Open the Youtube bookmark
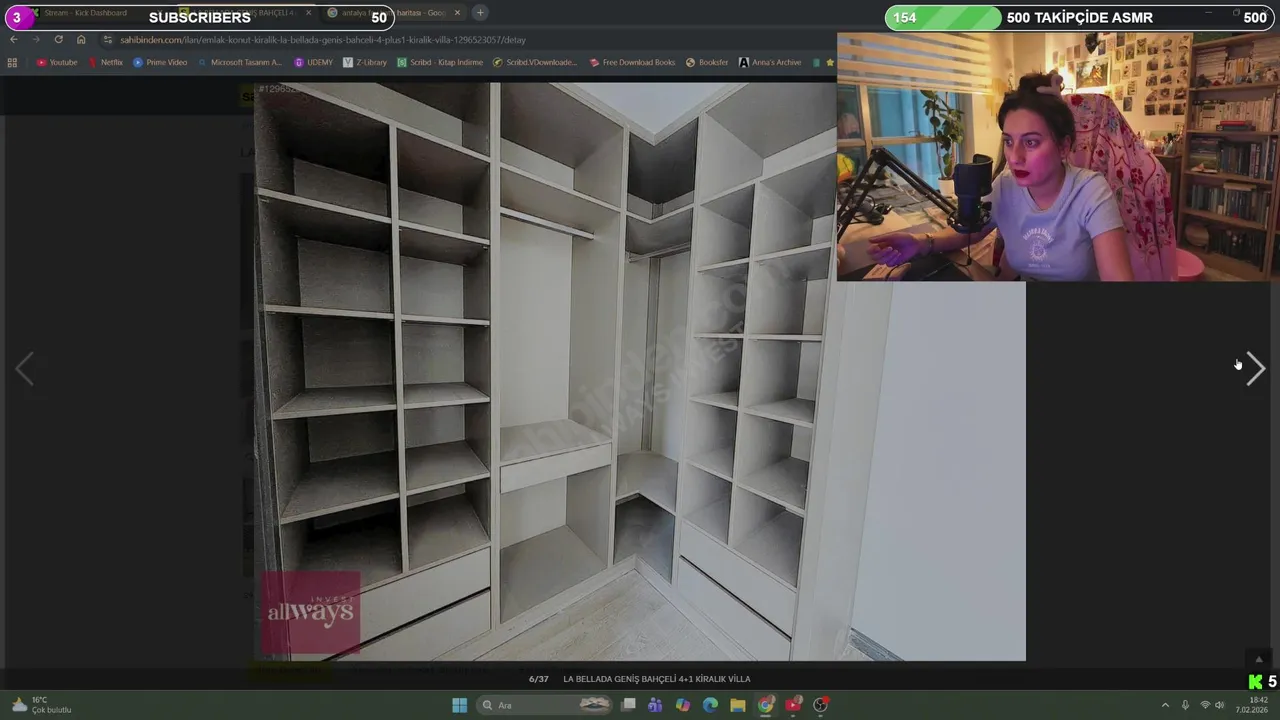Screen dimensions: 1280x720 pos(57,62)
